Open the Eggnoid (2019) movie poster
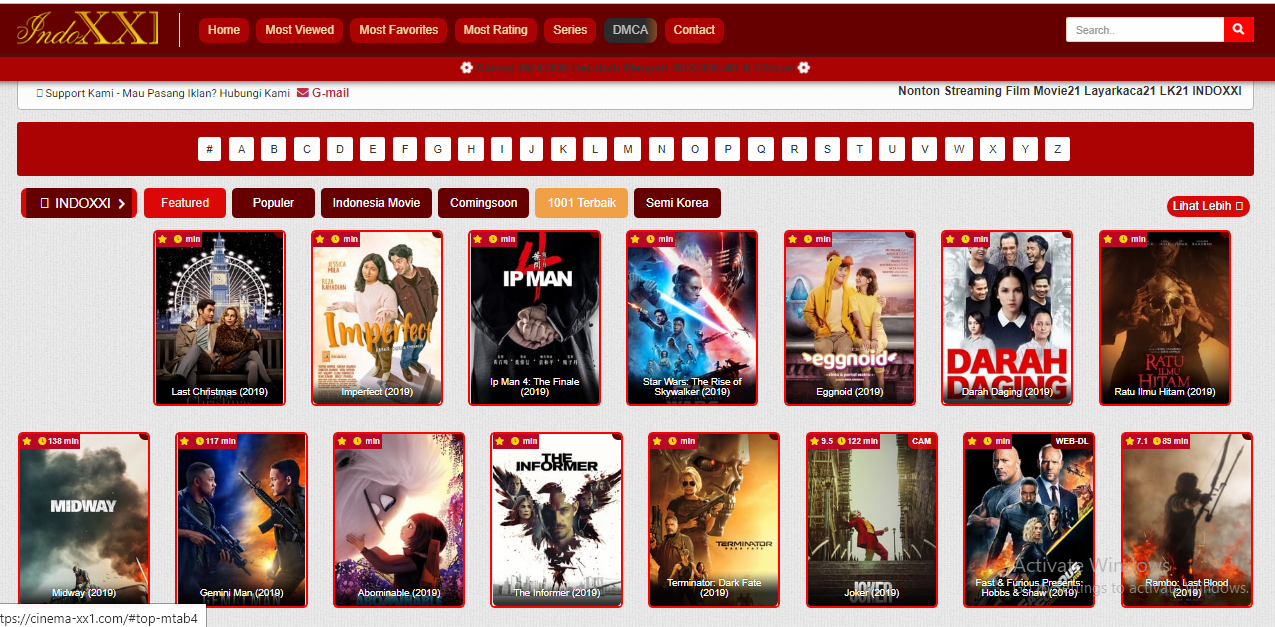The image size is (1275, 627). [x=850, y=318]
